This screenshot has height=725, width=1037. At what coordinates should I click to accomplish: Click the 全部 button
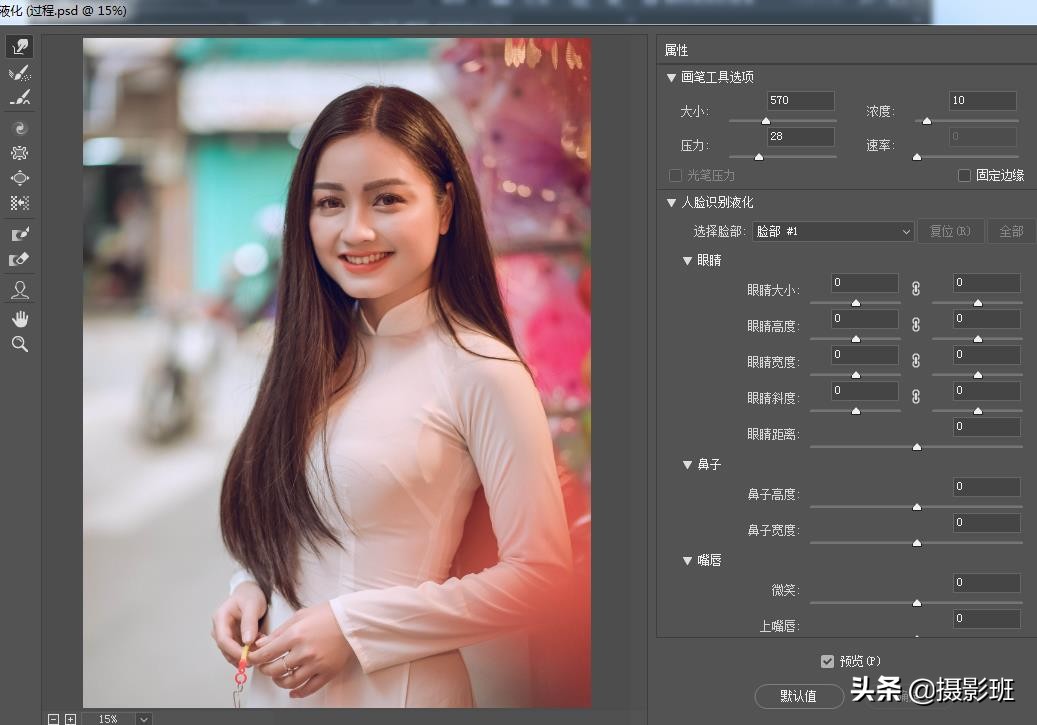(1011, 231)
